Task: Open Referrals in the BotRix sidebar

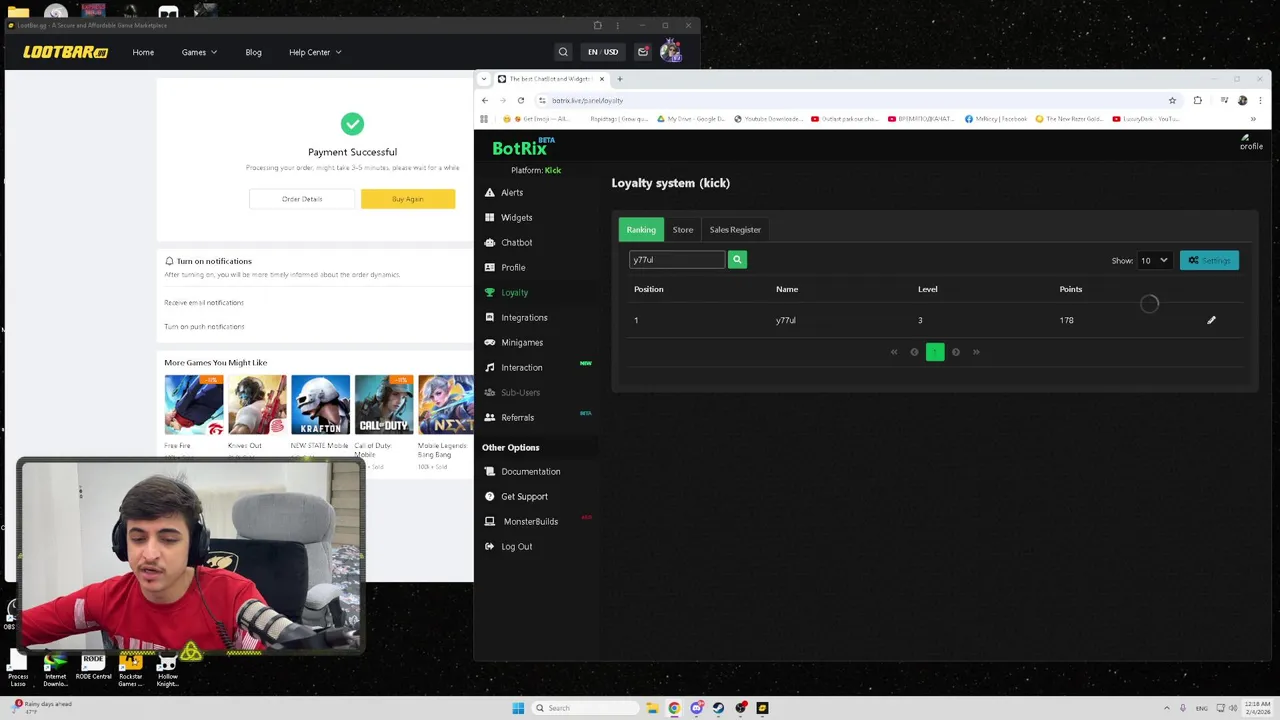Action: [509, 417]
